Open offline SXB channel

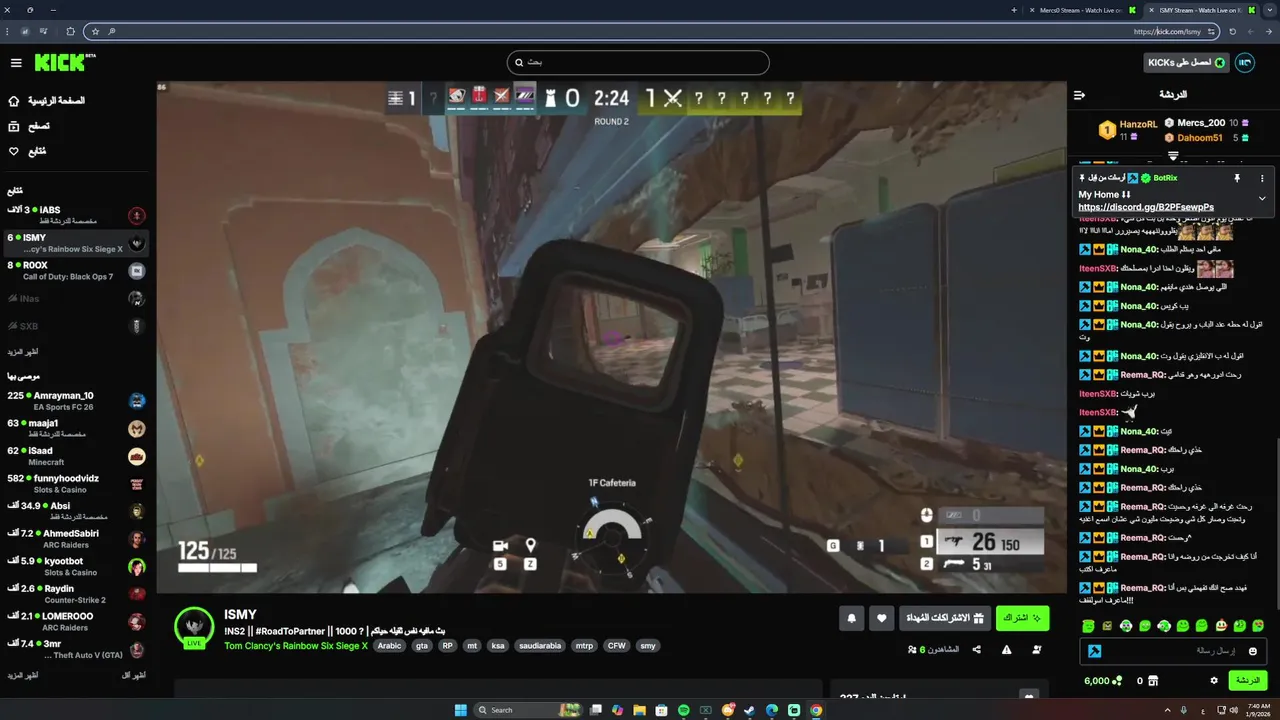[76, 326]
